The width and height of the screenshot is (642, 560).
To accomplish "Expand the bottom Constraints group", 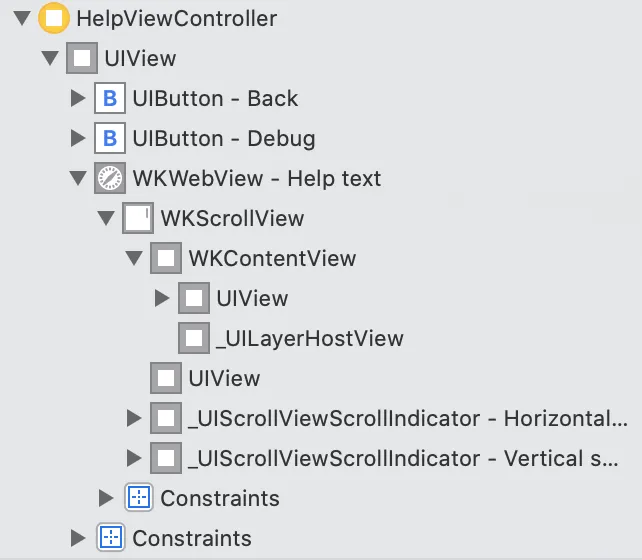I will click(x=78, y=538).
